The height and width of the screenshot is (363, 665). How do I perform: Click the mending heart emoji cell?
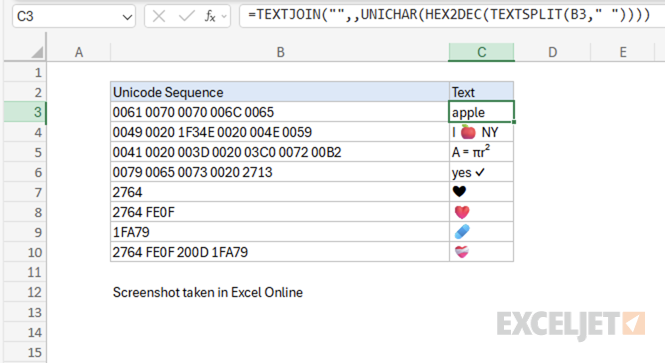(x=481, y=252)
